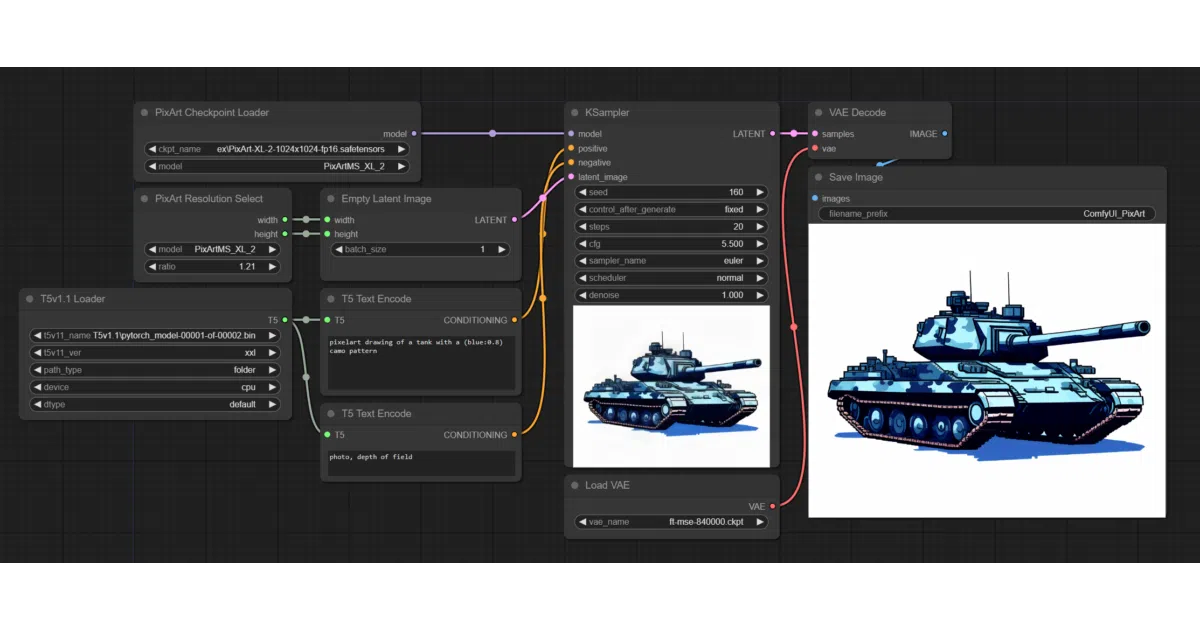
Task: Click the vae input socket on VAE Decode
Action: [x=814, y=148]
